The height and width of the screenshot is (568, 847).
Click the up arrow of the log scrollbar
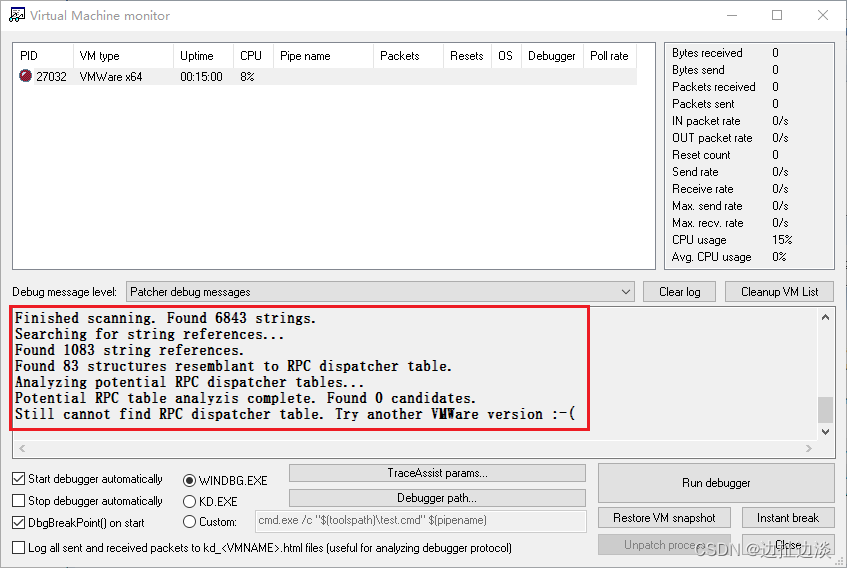[825, 317]
